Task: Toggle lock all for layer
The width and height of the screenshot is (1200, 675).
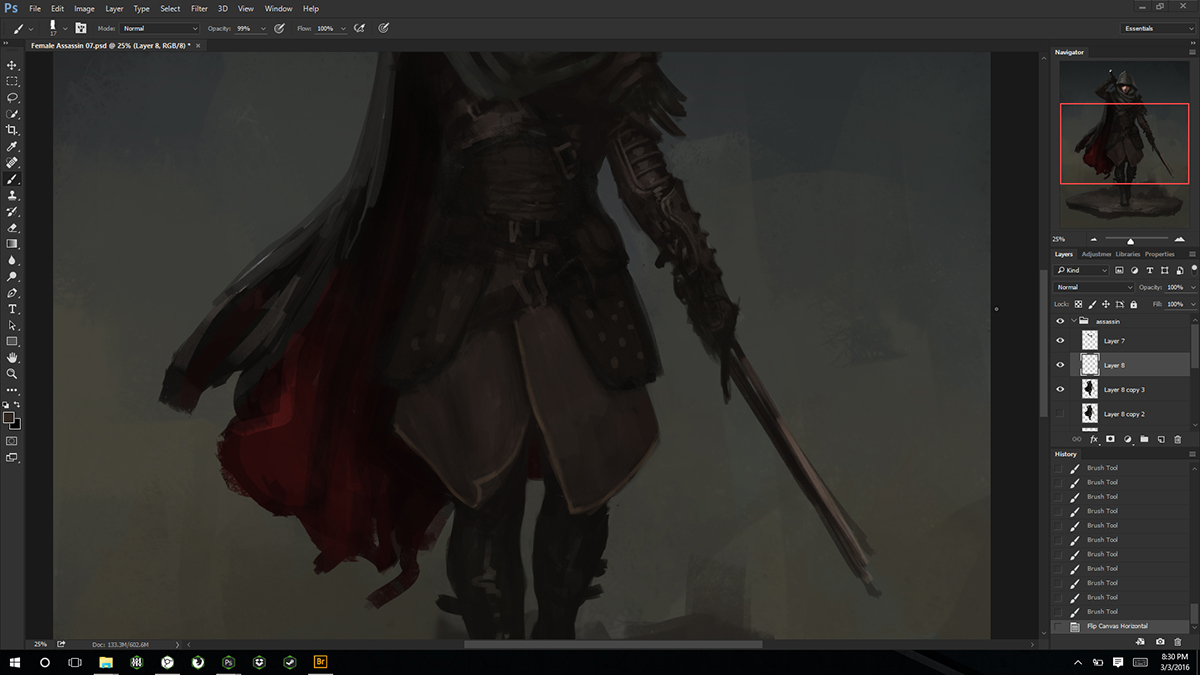Action: pyautogui.click(x=1132, y=304)
